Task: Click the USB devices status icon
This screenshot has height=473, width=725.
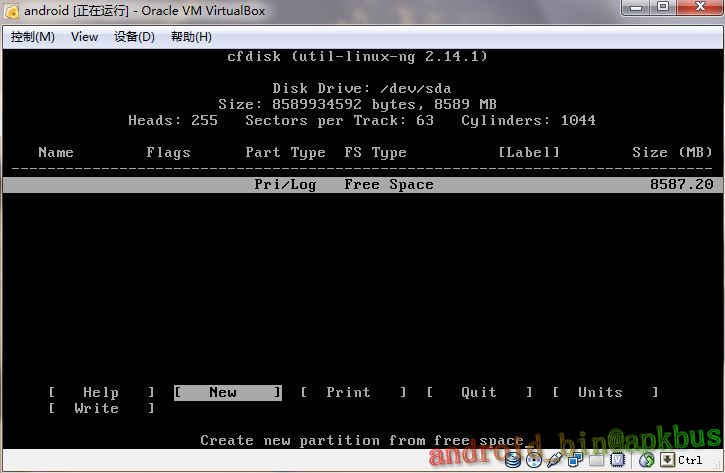Action: [554, 460]
